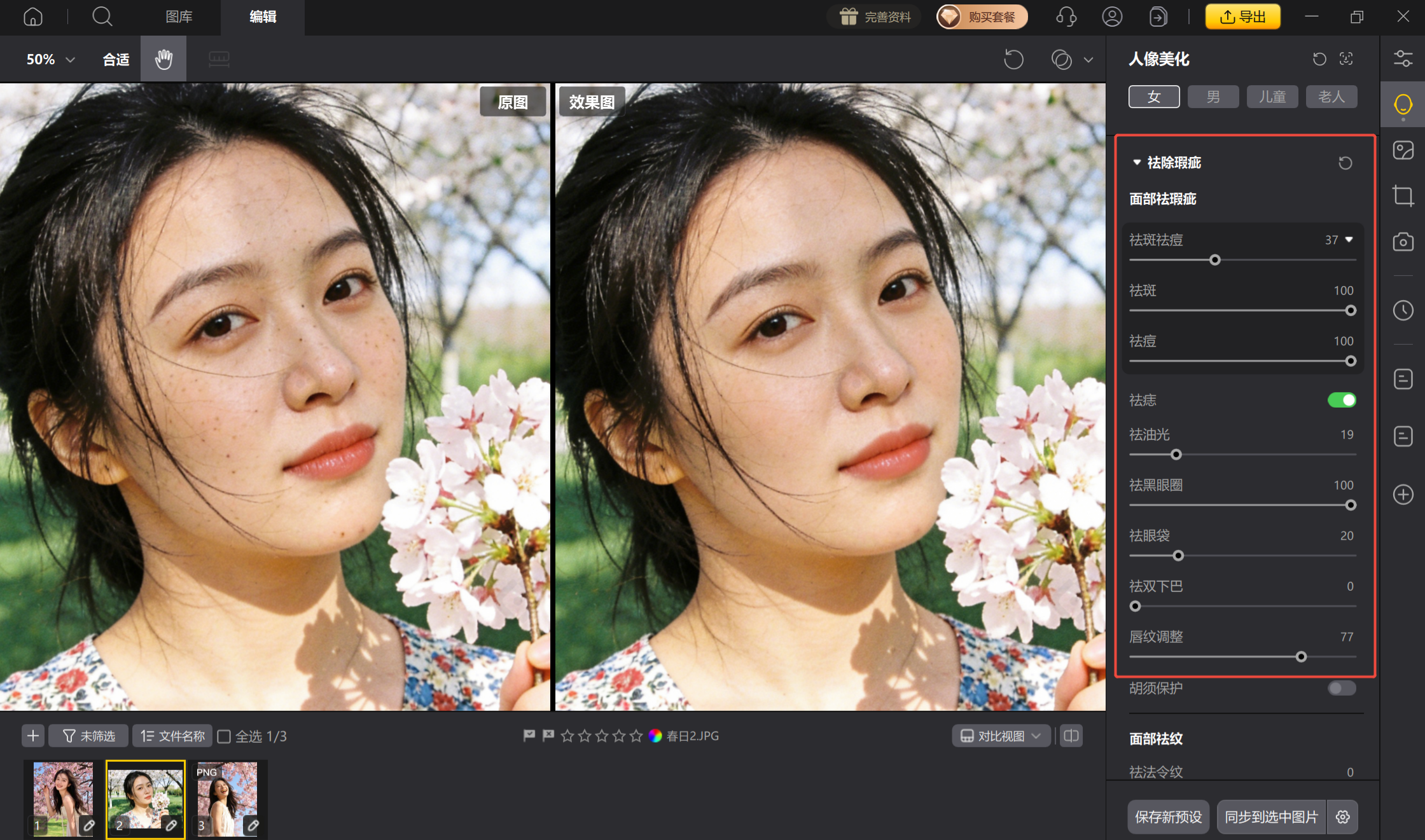Open customer support headset icon
The image size is (1425, 840).
coord(1066,17)
